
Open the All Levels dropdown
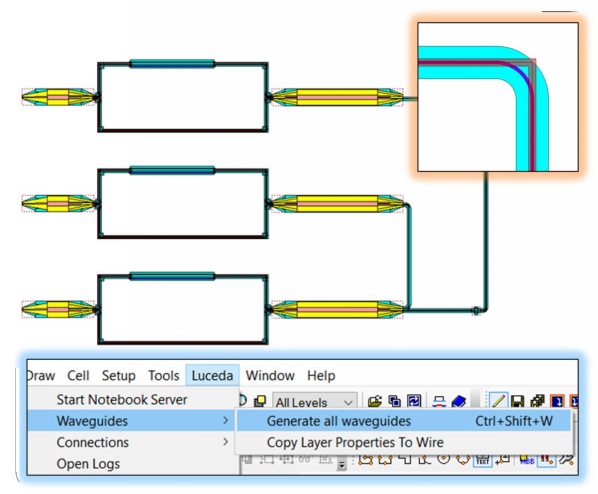(315, 402)
